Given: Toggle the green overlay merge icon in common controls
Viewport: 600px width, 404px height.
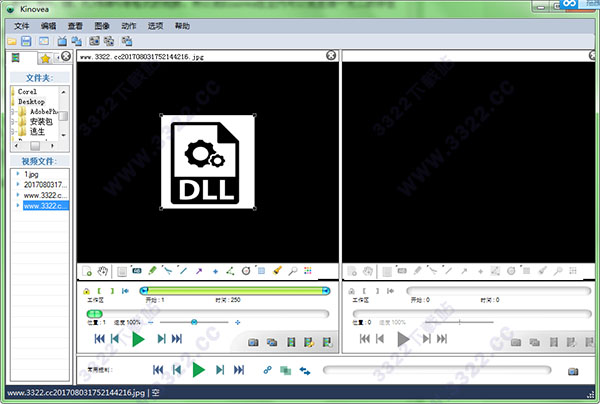Looking at the screenshot, I should (285, 370).
